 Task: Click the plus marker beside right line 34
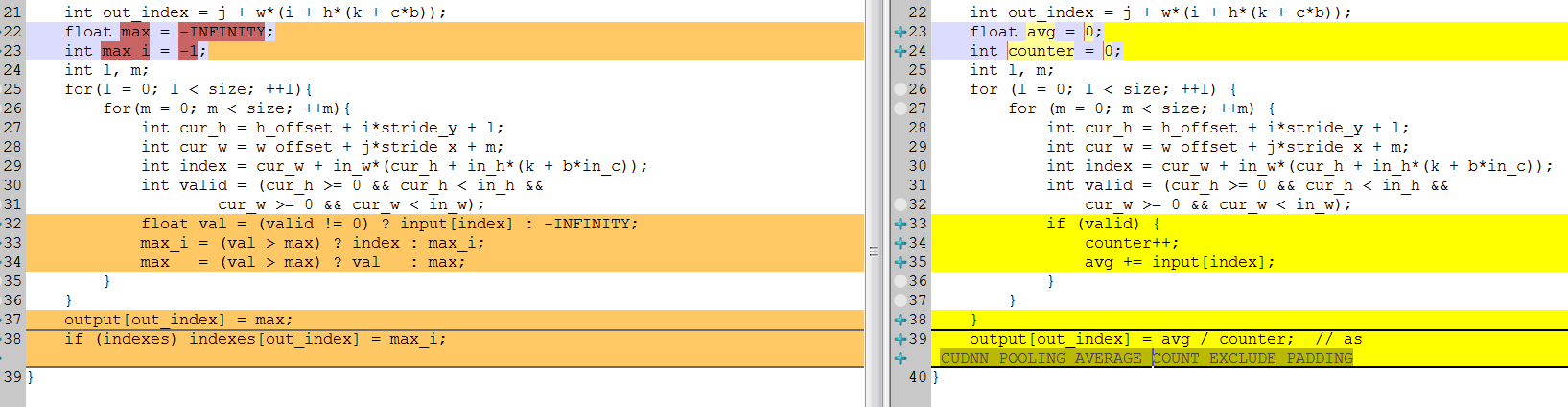[901, 243]
